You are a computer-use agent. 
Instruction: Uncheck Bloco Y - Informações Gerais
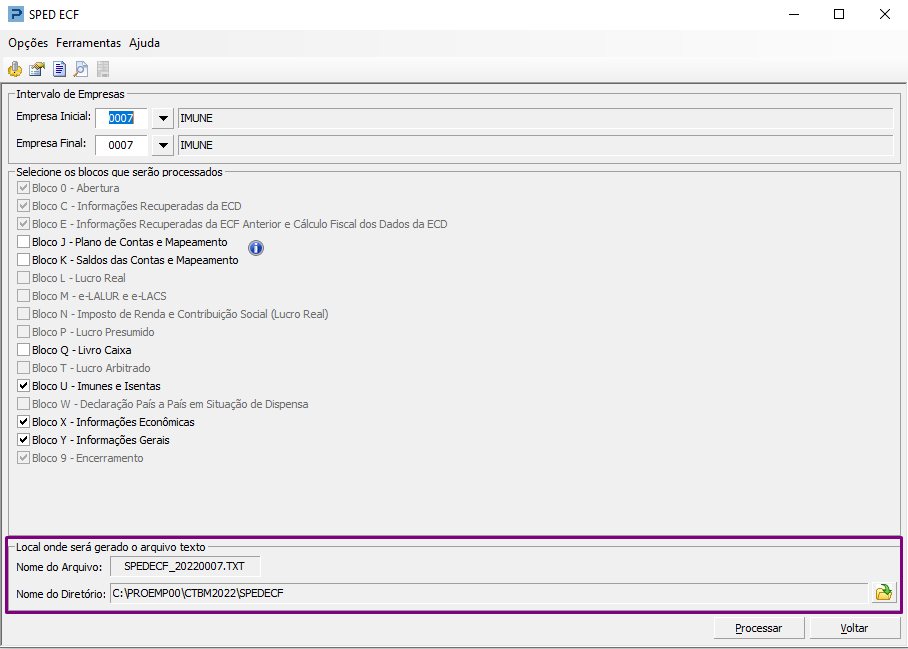pyautogui.click(x=23, y=439)
